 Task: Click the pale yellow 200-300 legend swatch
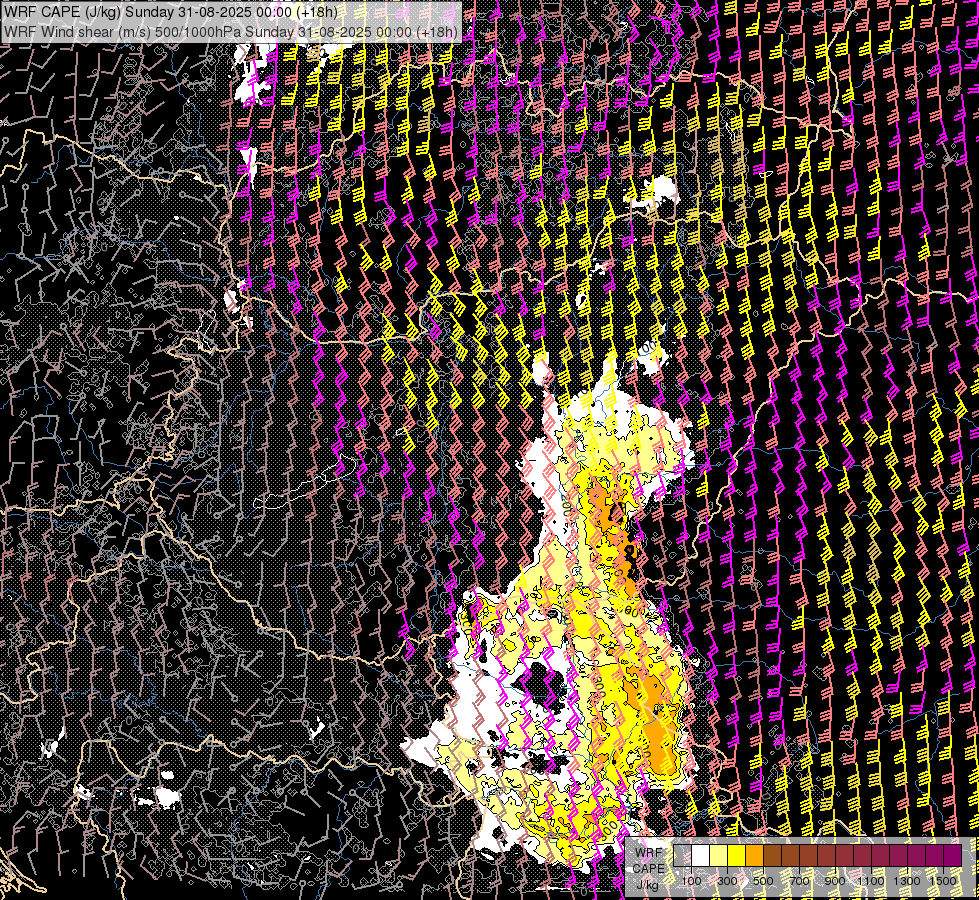[x=719, y=855]
